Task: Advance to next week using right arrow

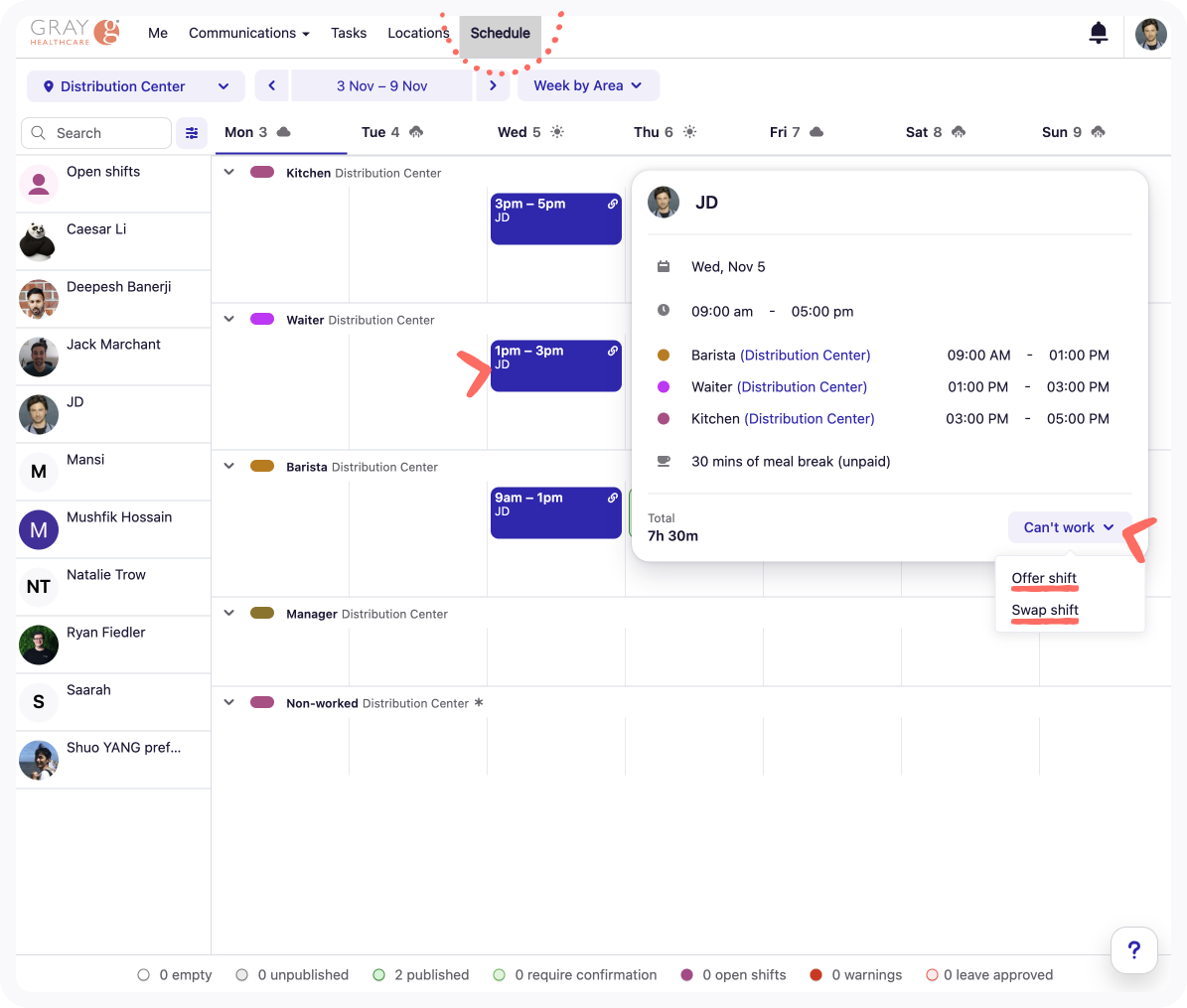Action: (x=493, y=86)
